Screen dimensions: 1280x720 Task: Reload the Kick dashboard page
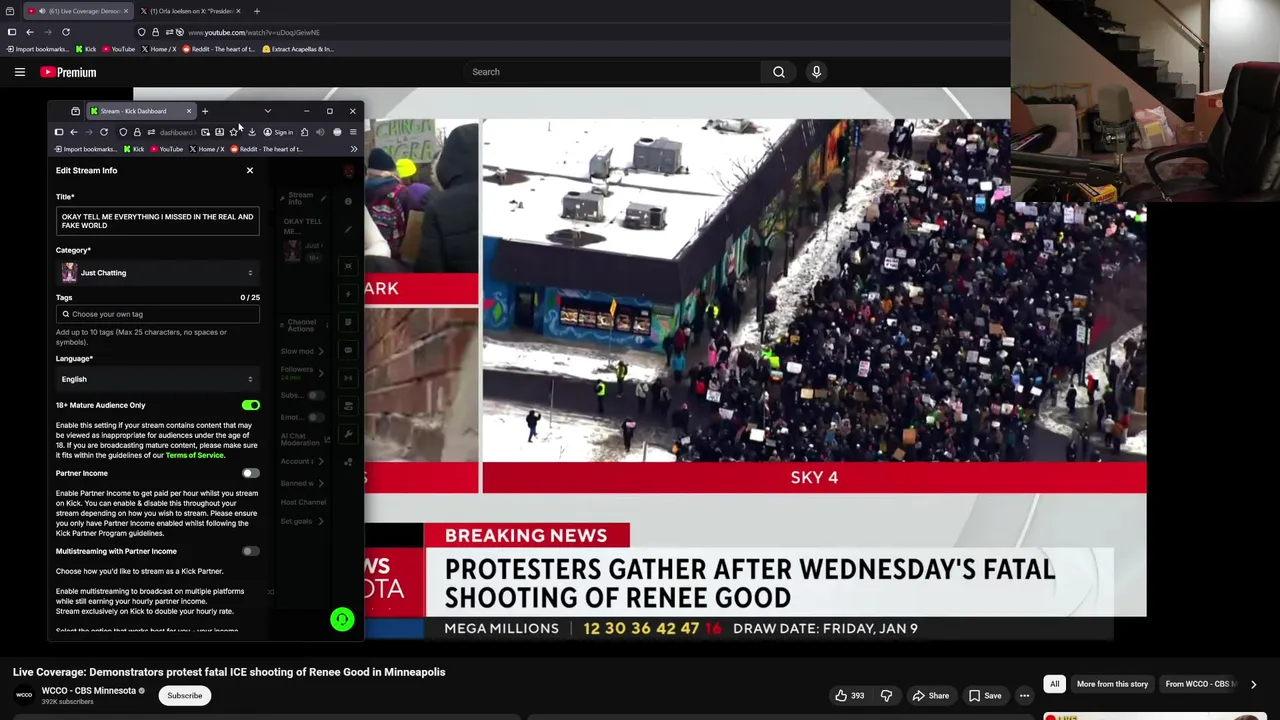[x=104, y=132]
